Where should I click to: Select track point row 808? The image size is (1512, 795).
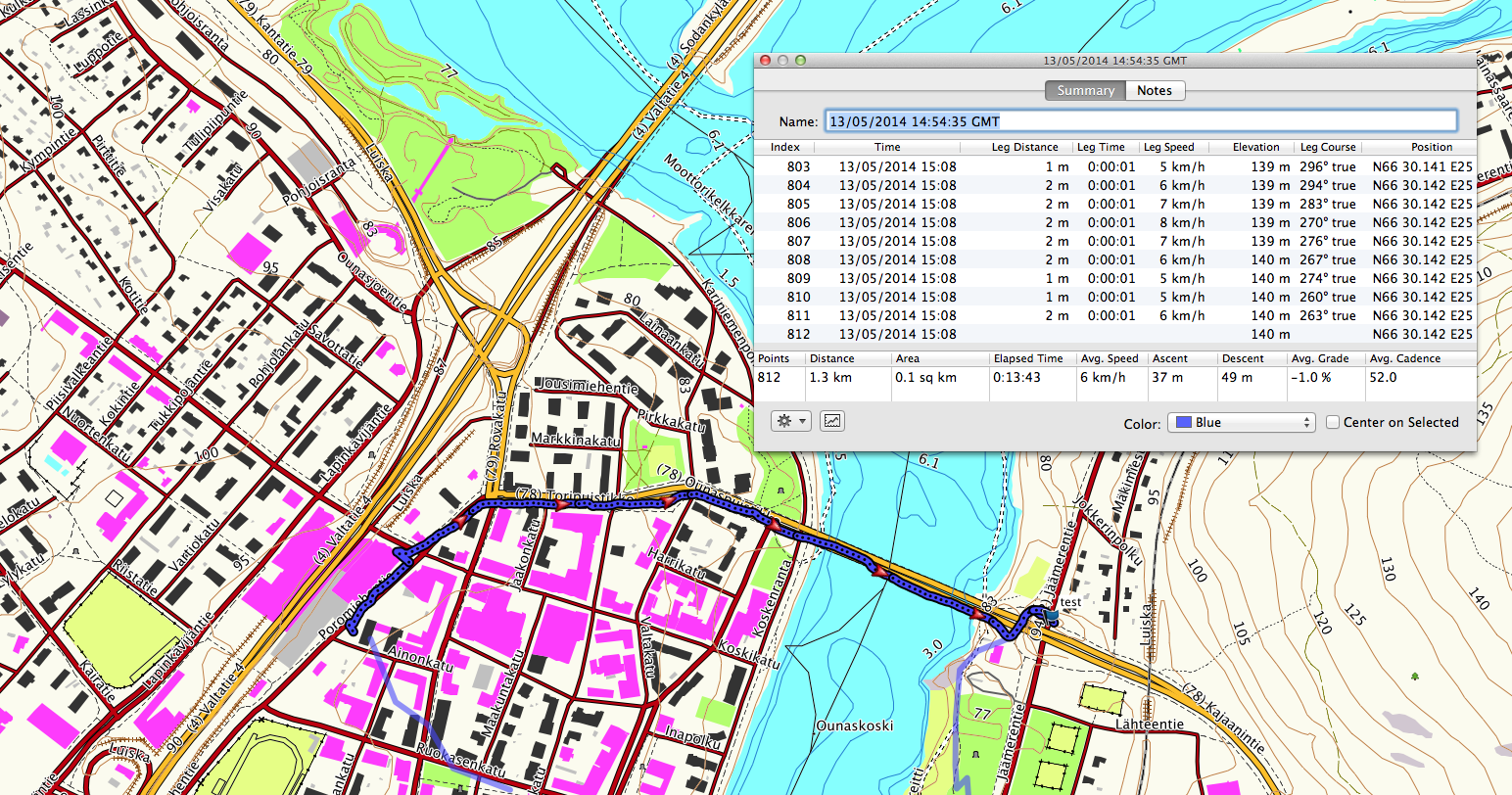(1115, 259)
